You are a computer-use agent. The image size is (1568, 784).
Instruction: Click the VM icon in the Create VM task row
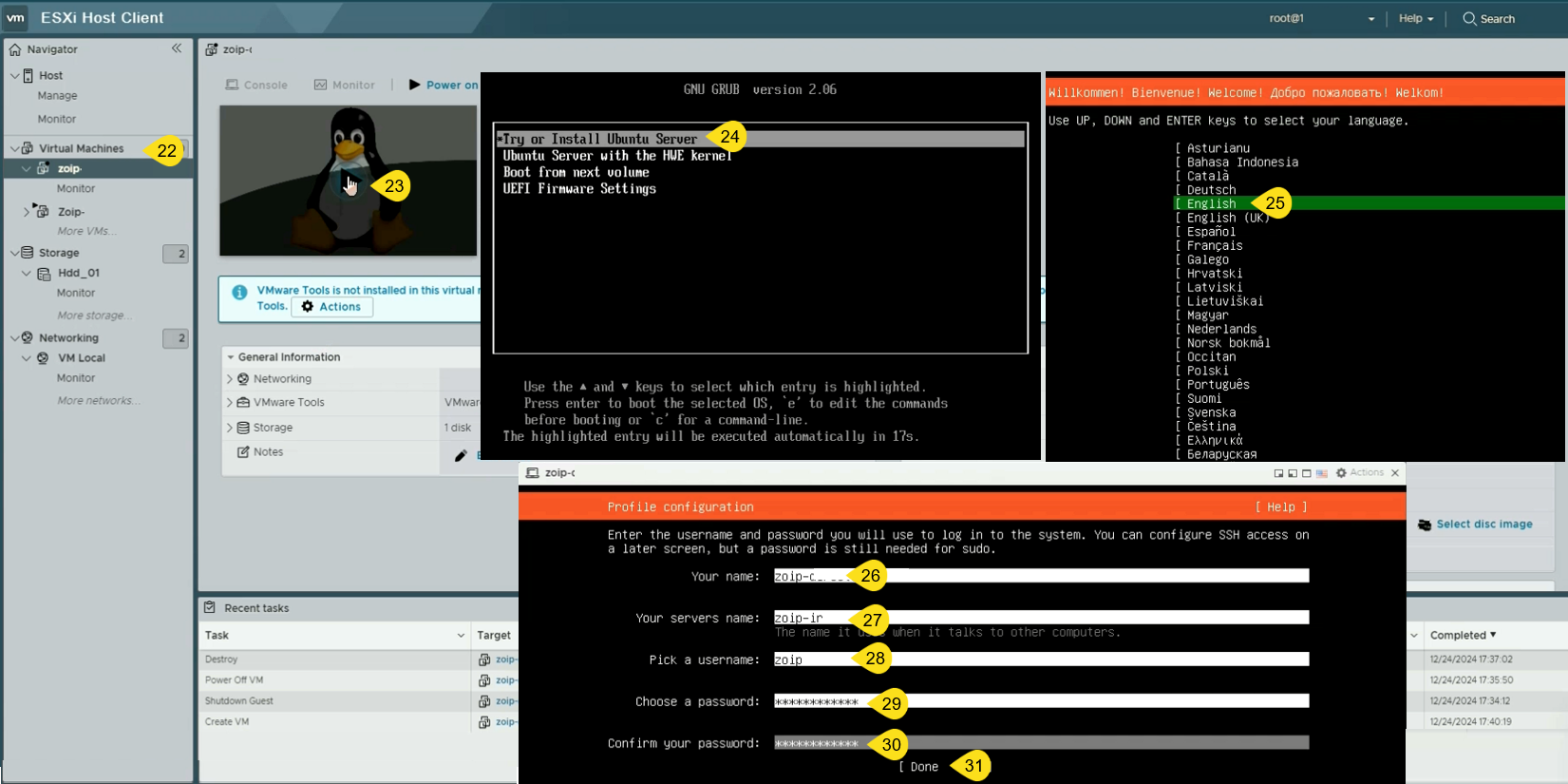point(484,722)
